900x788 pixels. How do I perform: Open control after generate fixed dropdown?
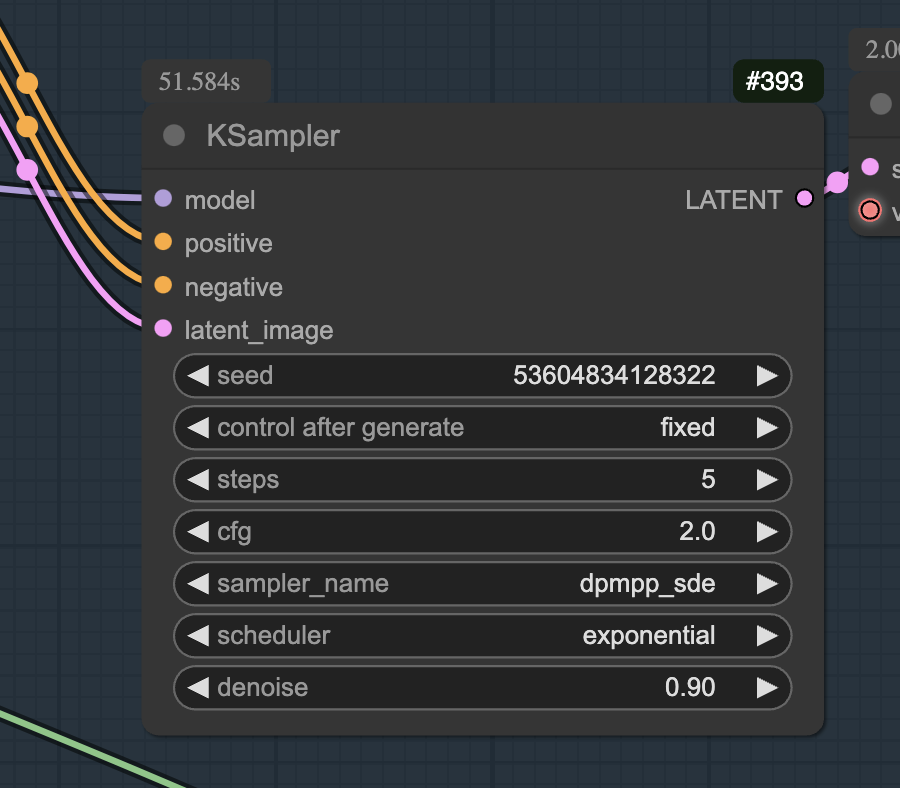[x=483, y=428]
